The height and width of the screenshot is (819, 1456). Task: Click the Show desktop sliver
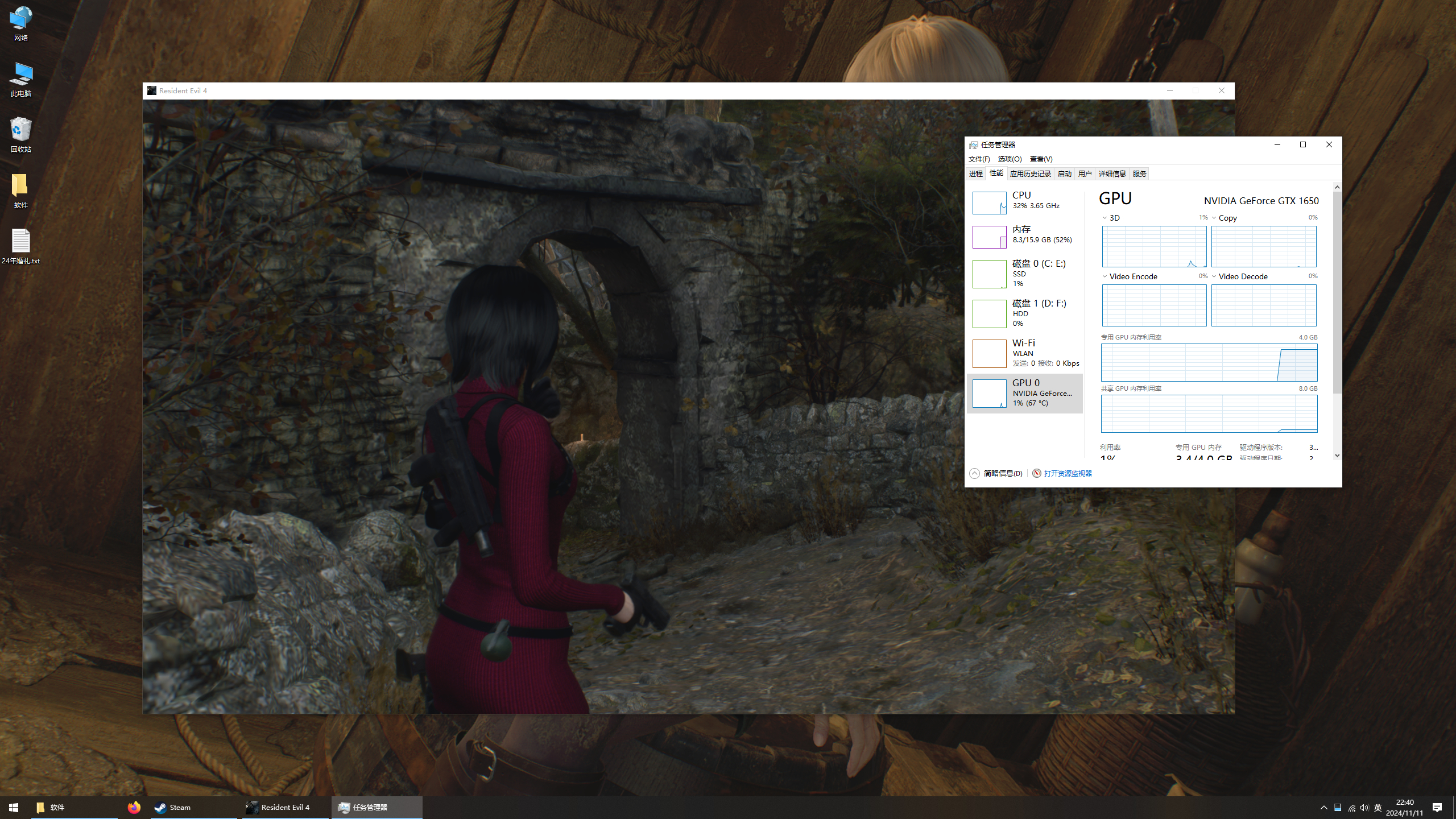(x=1454, y=808)
